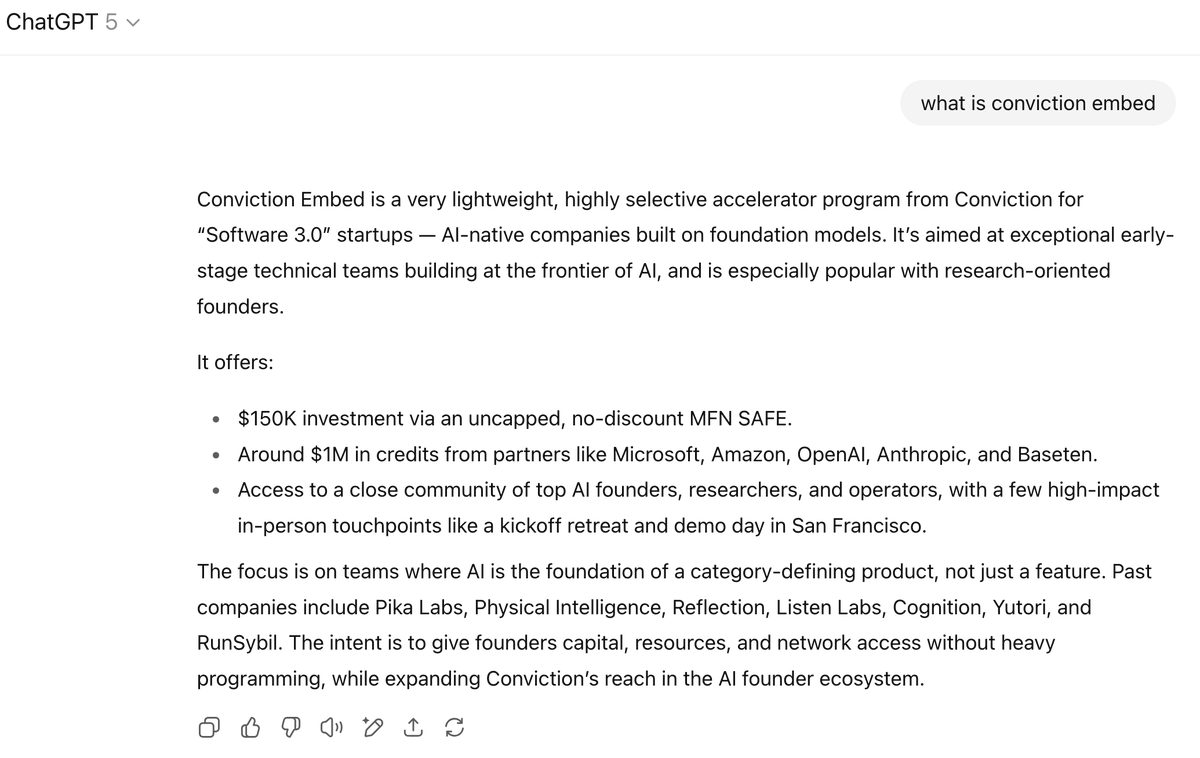Click the ChatGPT 5 model name label
This screenshot has height=758, width=1200.
[x=62, y=22]
